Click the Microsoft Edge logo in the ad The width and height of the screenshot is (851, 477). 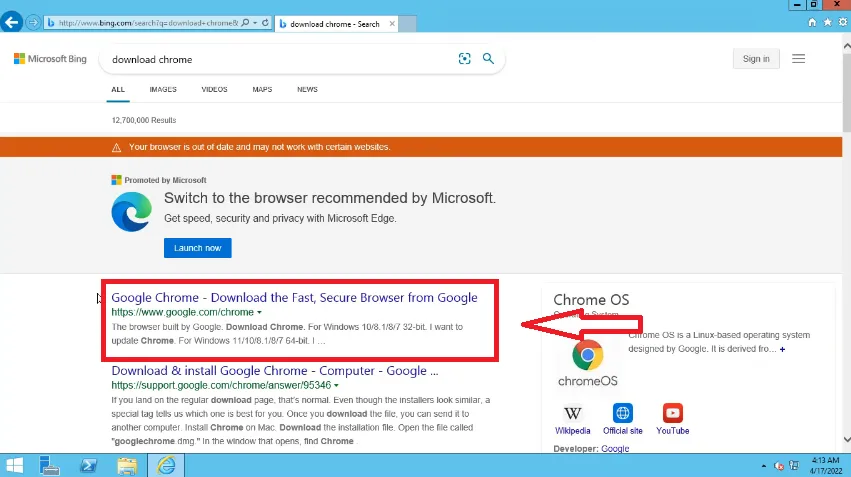coord(131,212)
